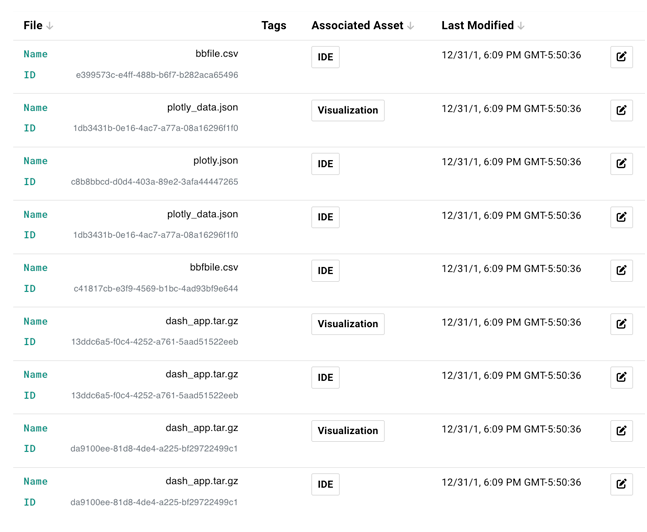Click the edit icon for plotly.json
647x532 pixels.
(x=621, y=163)
